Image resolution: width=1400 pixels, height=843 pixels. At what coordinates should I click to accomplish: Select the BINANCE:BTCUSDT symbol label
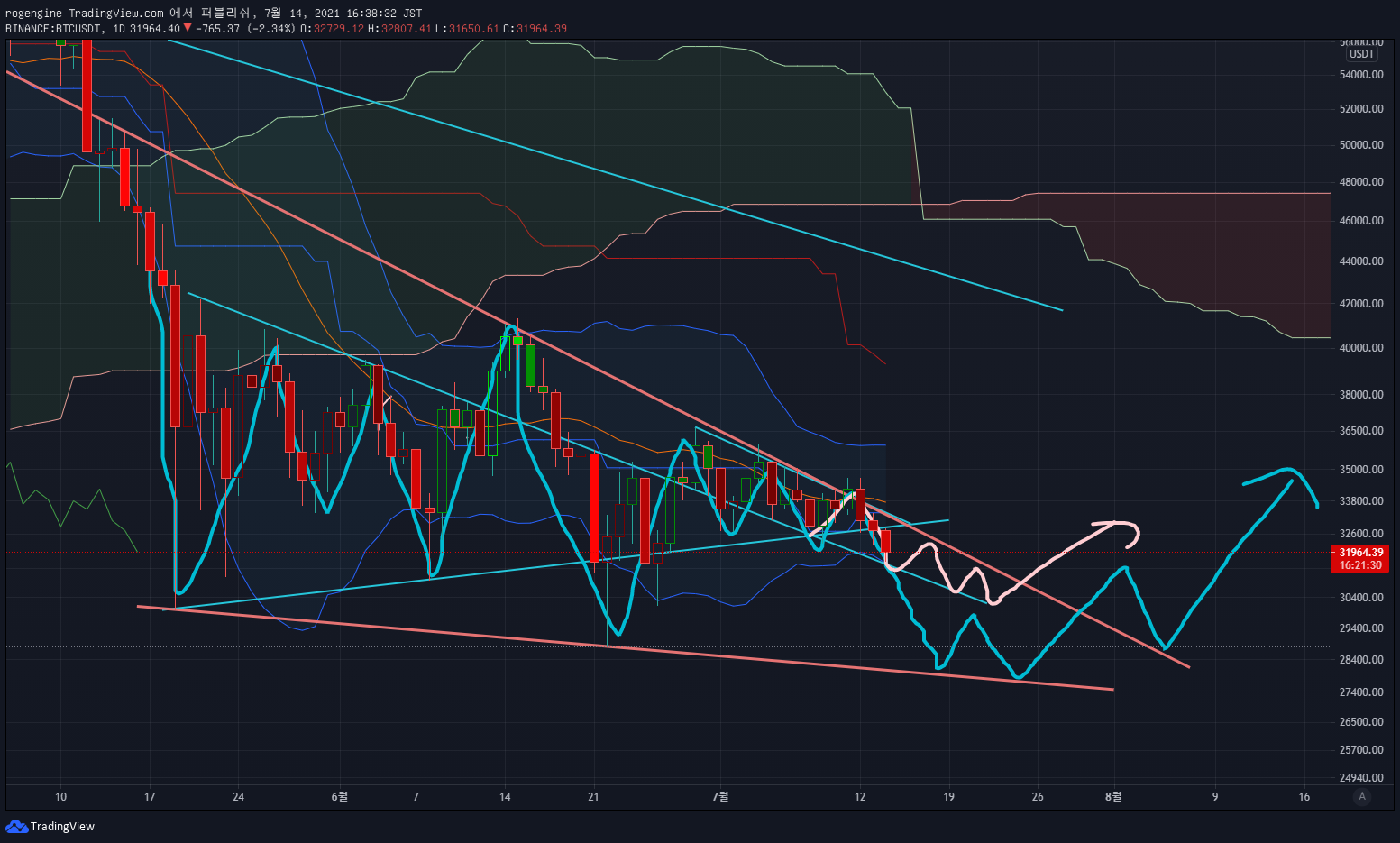(52, 29)
